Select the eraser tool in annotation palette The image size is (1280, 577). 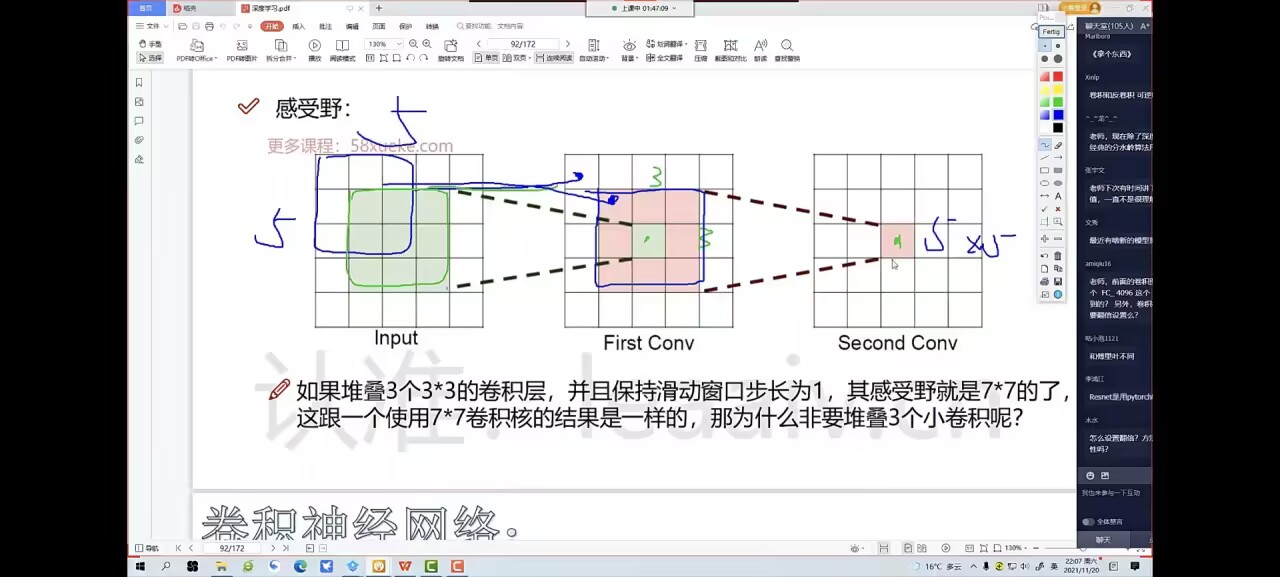point(1058,146)
